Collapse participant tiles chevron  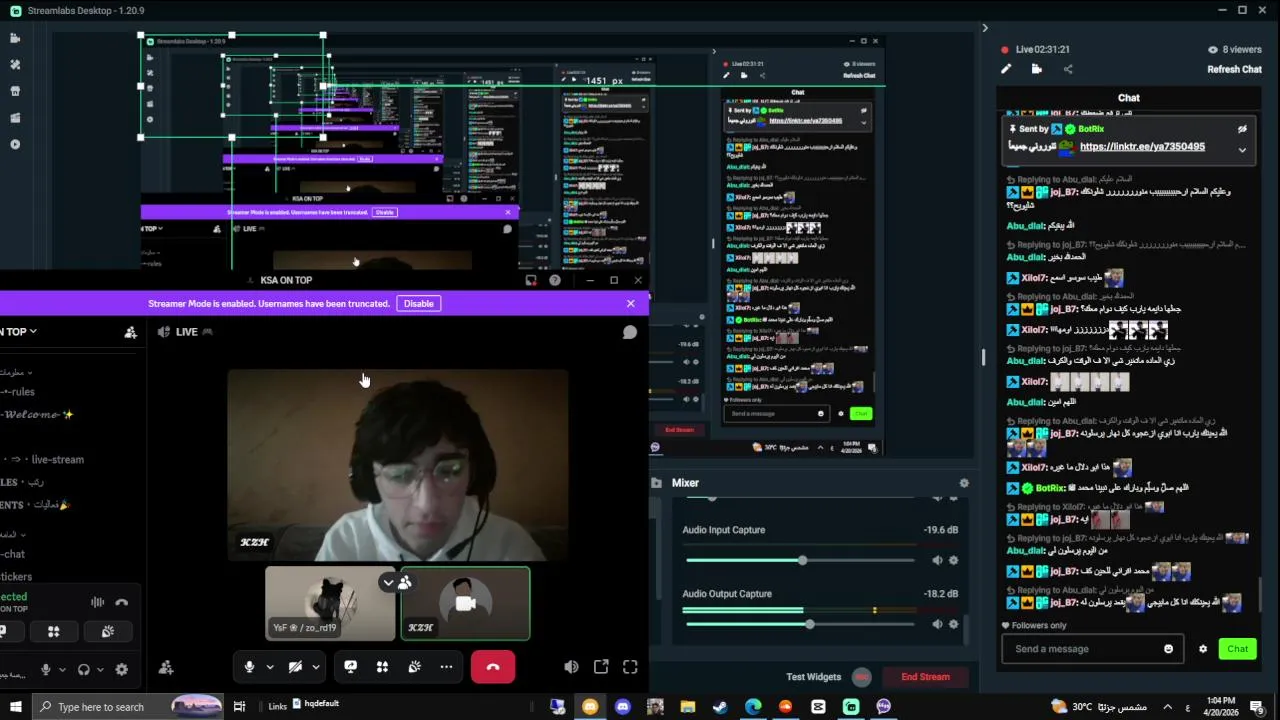click(388, 582)
